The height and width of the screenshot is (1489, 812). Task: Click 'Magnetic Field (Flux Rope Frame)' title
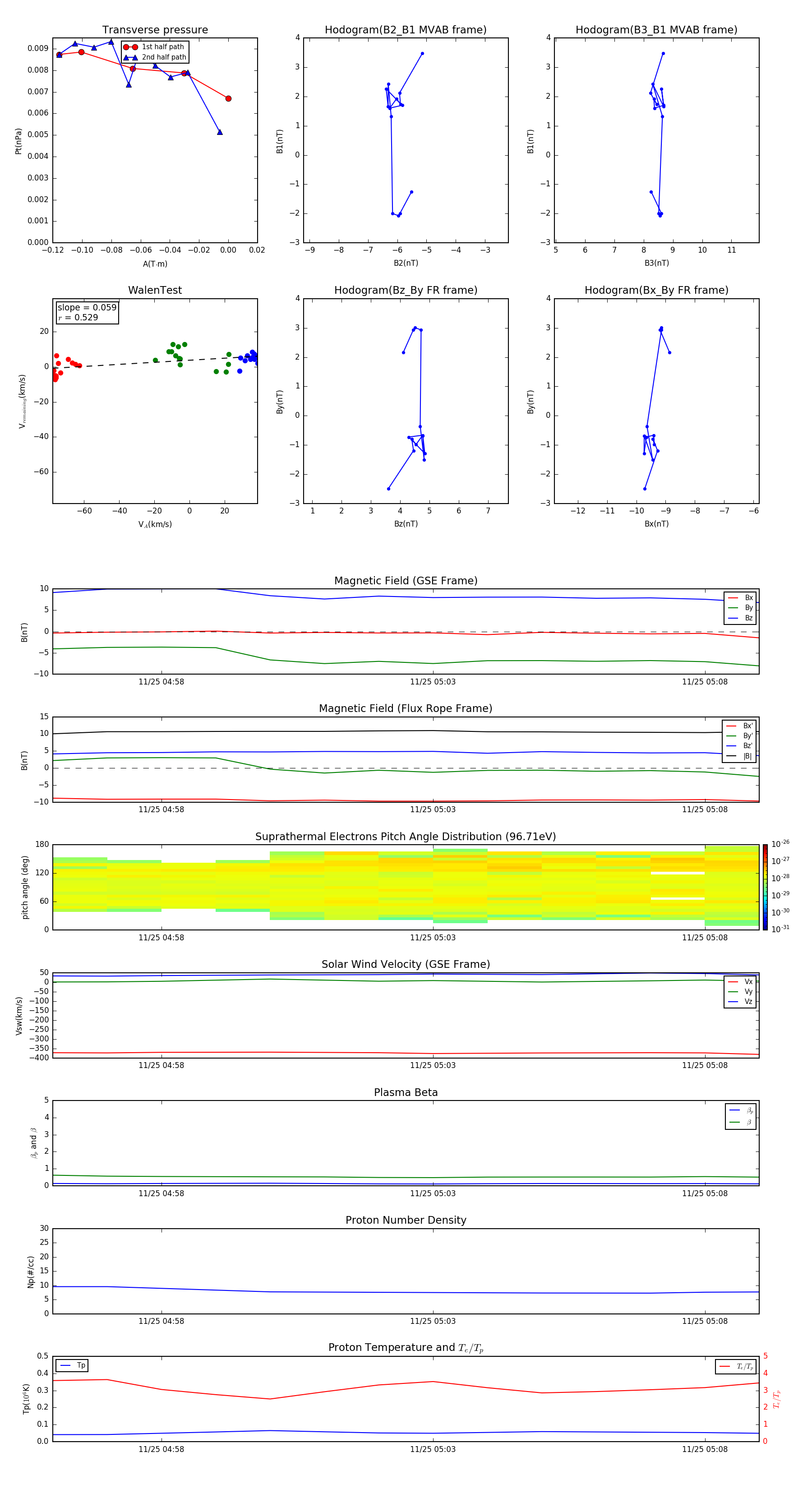tap(406, 709)
